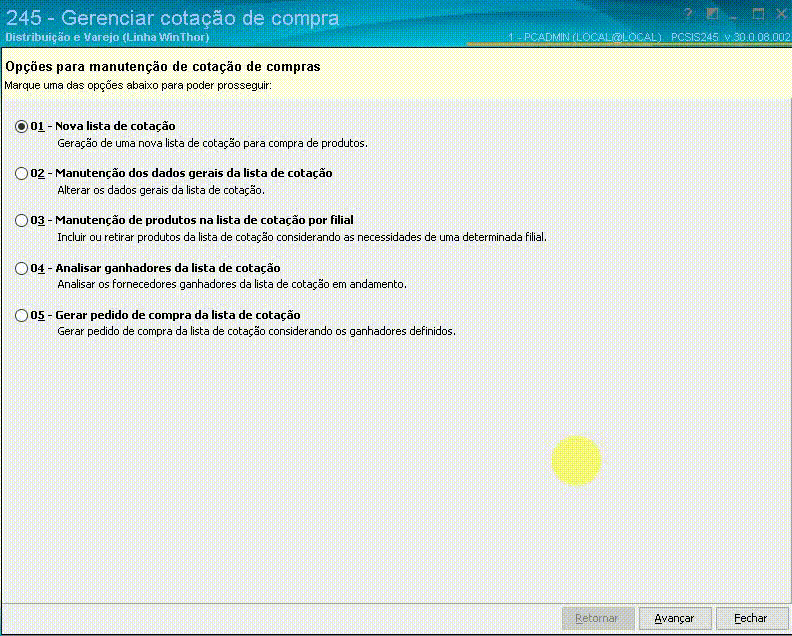The image size is (792, 636).
Task: Click the description "Geração de uma nova lista de cotação"
Action: click(212, 143)
